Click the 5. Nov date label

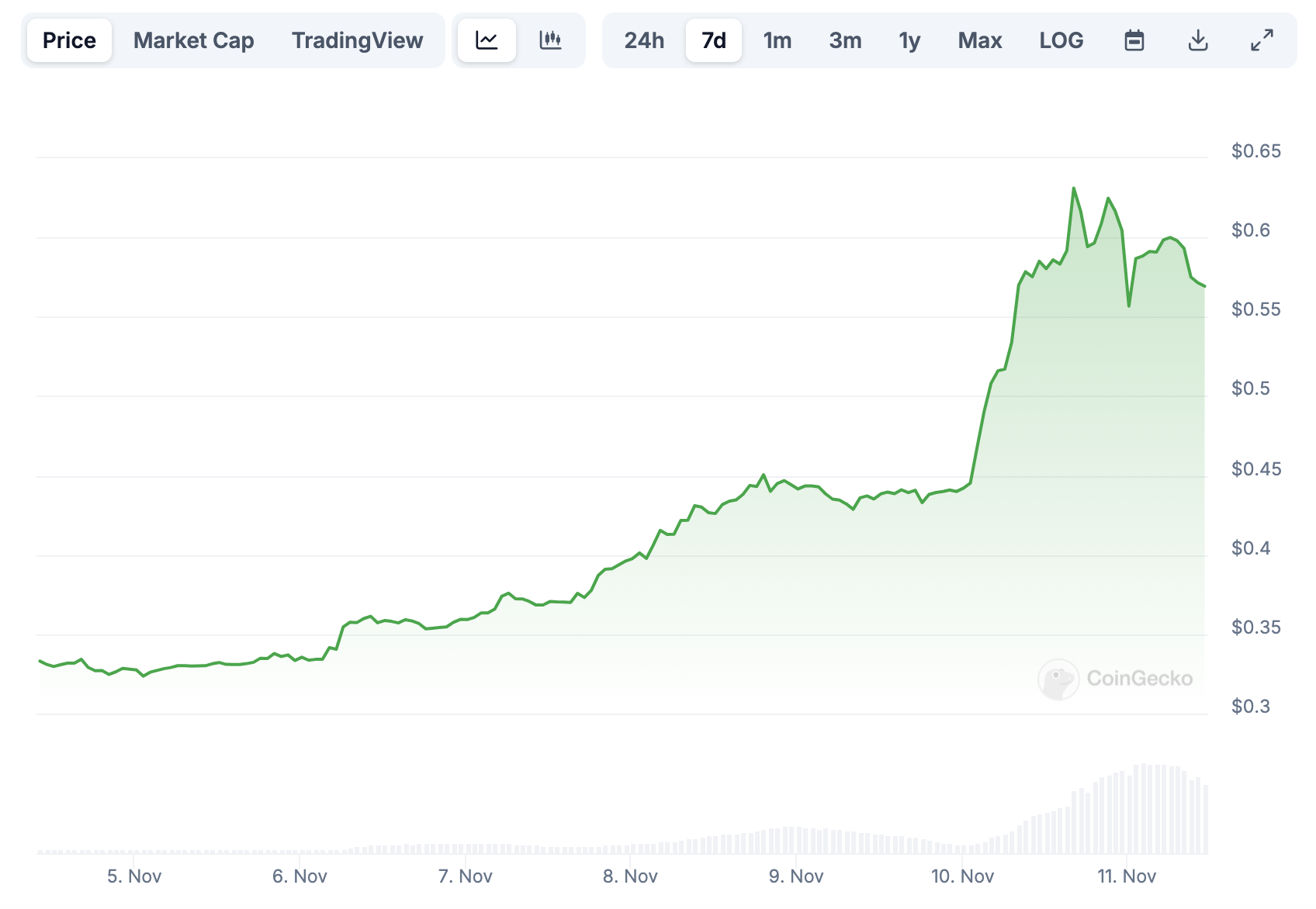[x=134, y=876]
